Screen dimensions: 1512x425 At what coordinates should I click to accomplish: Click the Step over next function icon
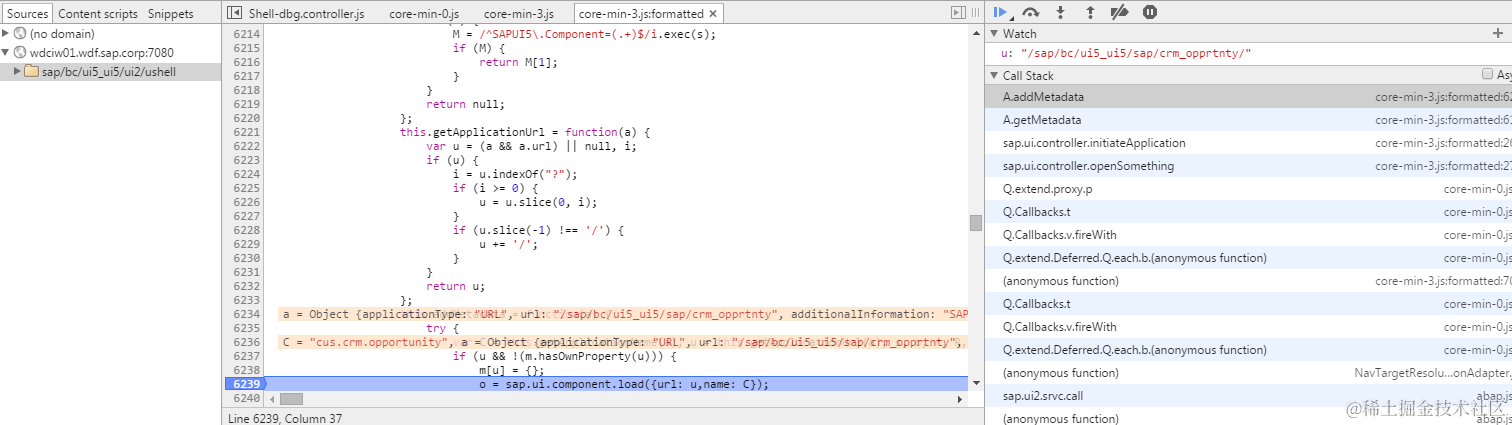click(x=1031, y=12)
